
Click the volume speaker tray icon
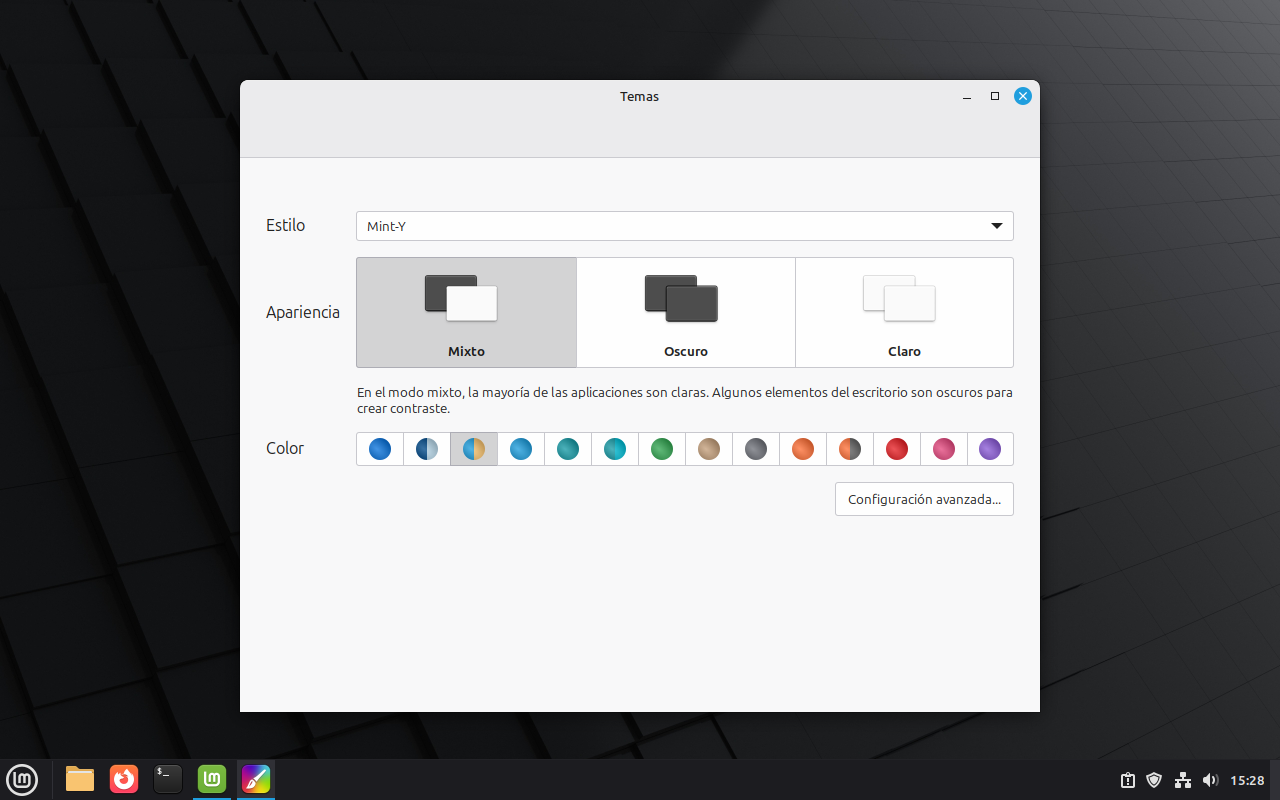pyautogui.click(x=1210, y=780)
